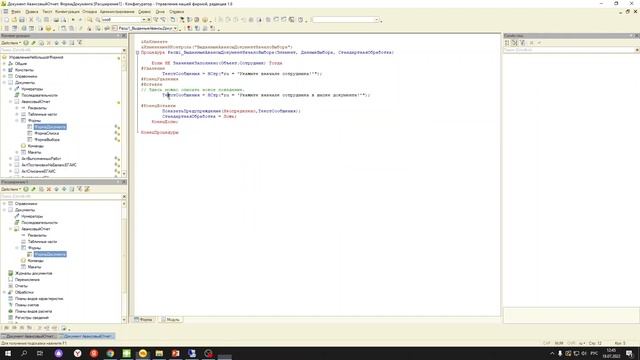Expand the Общие tree node
640x360 pixels.
tap(4, 64)
